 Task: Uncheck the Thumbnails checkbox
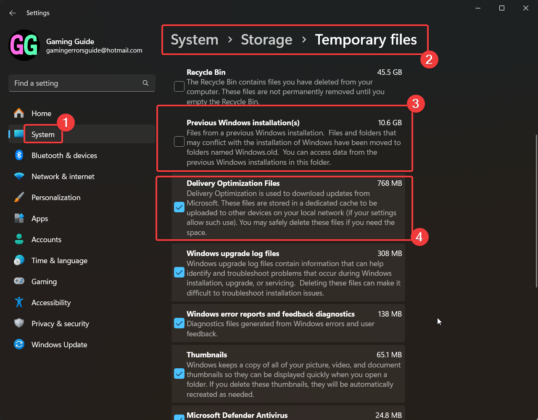(179, 373)
